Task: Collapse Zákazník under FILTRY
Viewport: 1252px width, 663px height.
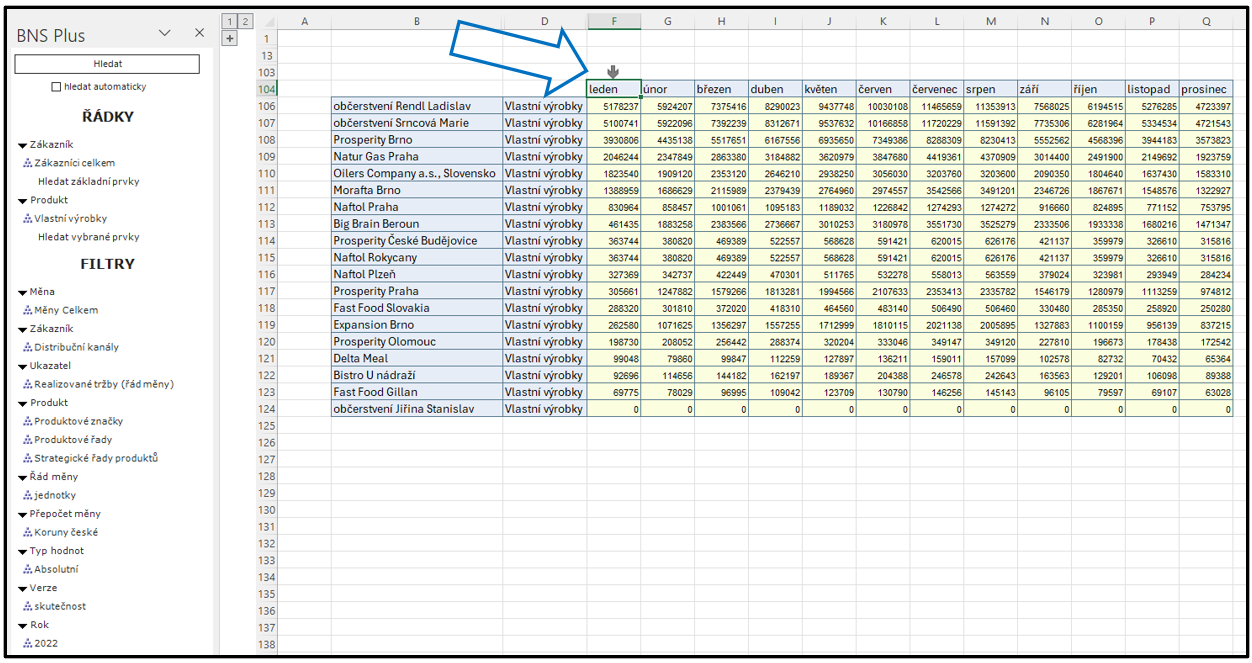Action: coord(22,330)
